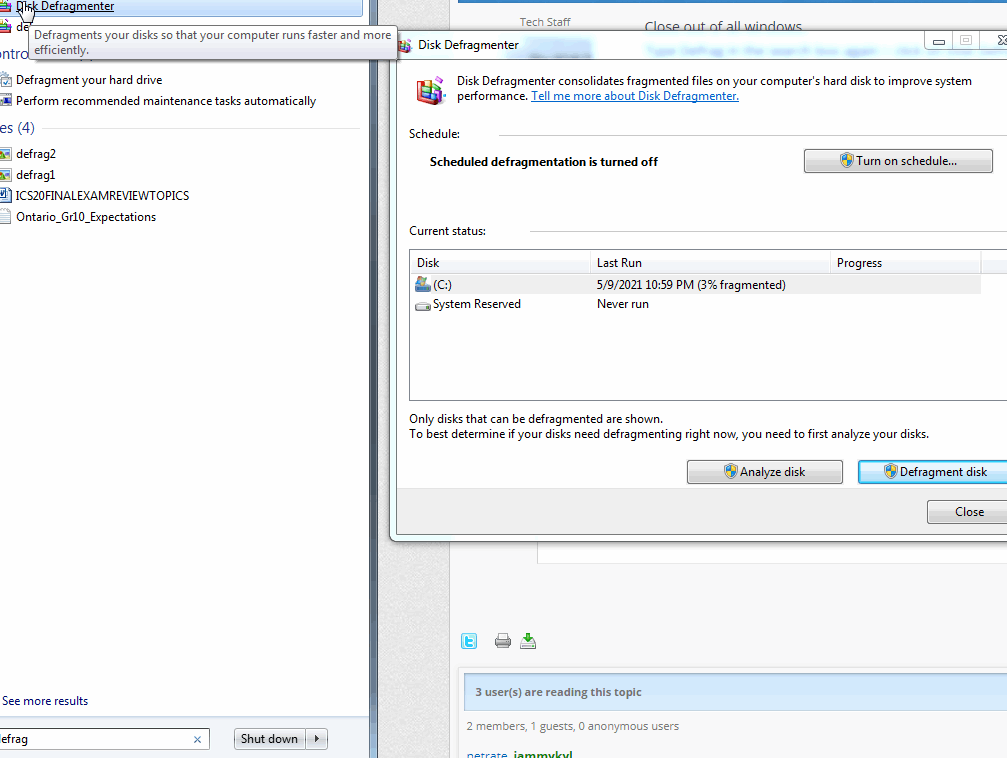Click the defrag2 picture icon
This screenshot has width=1007, height=758.
pyautogui.click(x=5, y=154)
